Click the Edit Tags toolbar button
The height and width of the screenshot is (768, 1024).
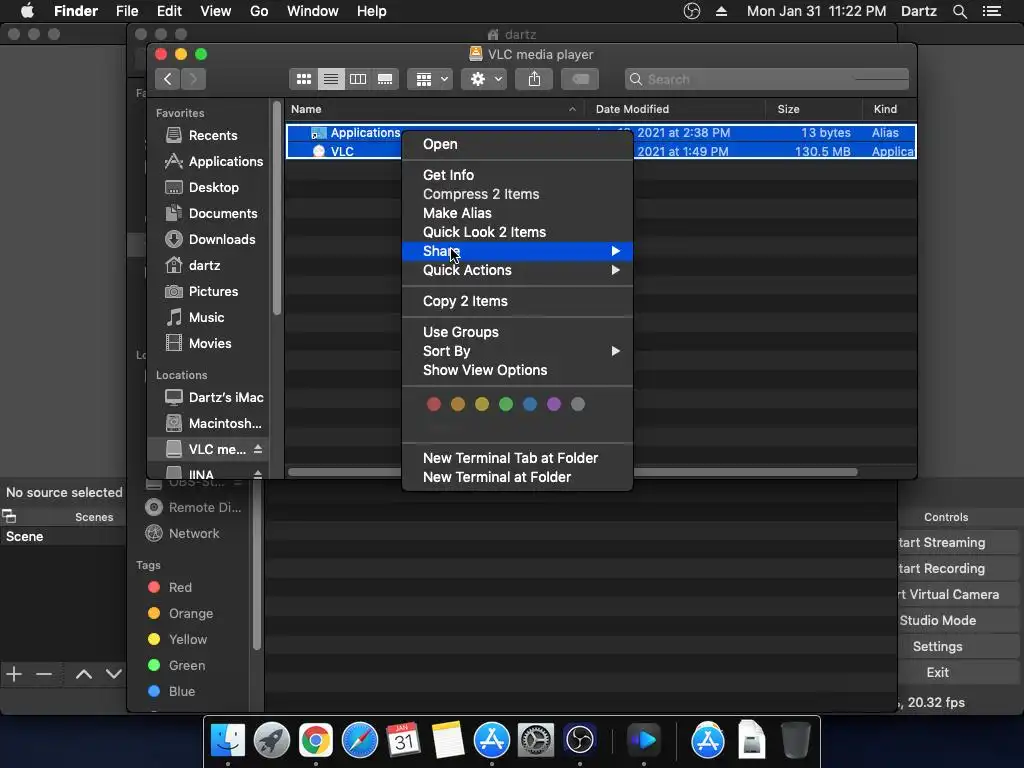click(x=580, y=79)
